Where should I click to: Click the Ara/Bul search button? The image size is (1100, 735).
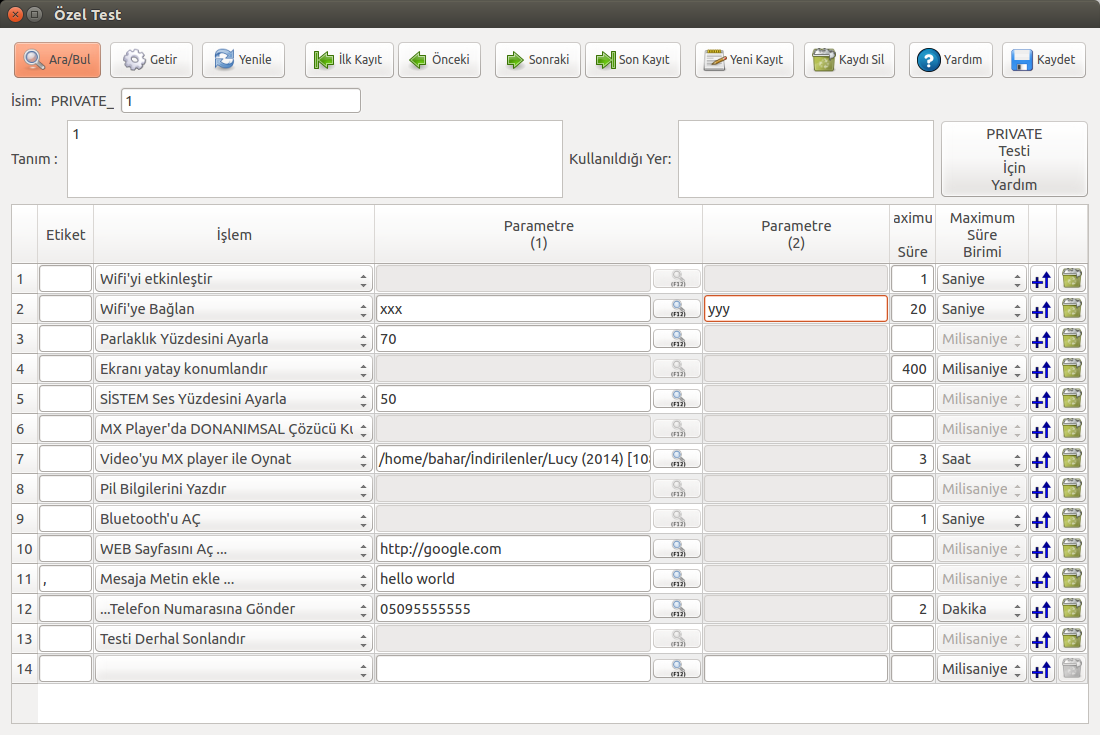58,60
